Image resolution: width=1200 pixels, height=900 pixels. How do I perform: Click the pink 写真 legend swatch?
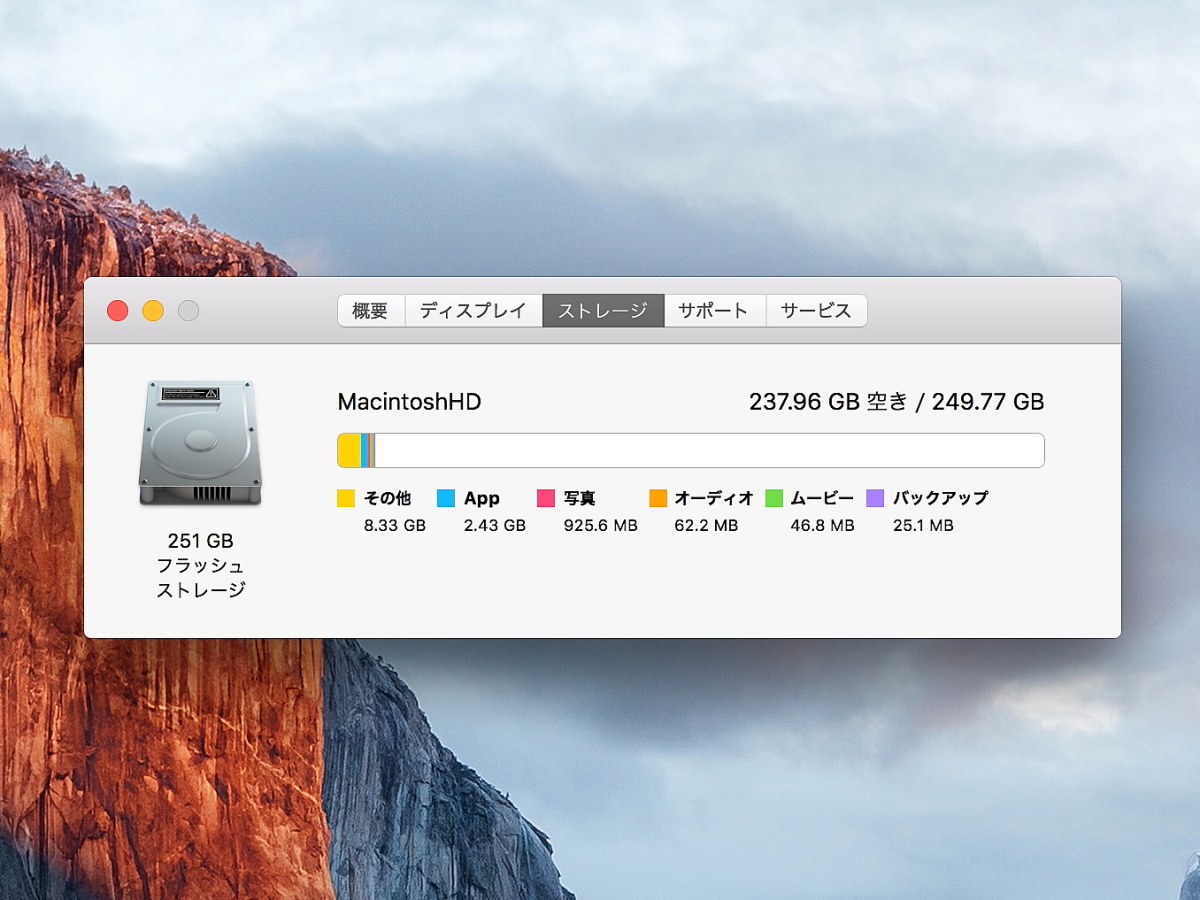546,498
